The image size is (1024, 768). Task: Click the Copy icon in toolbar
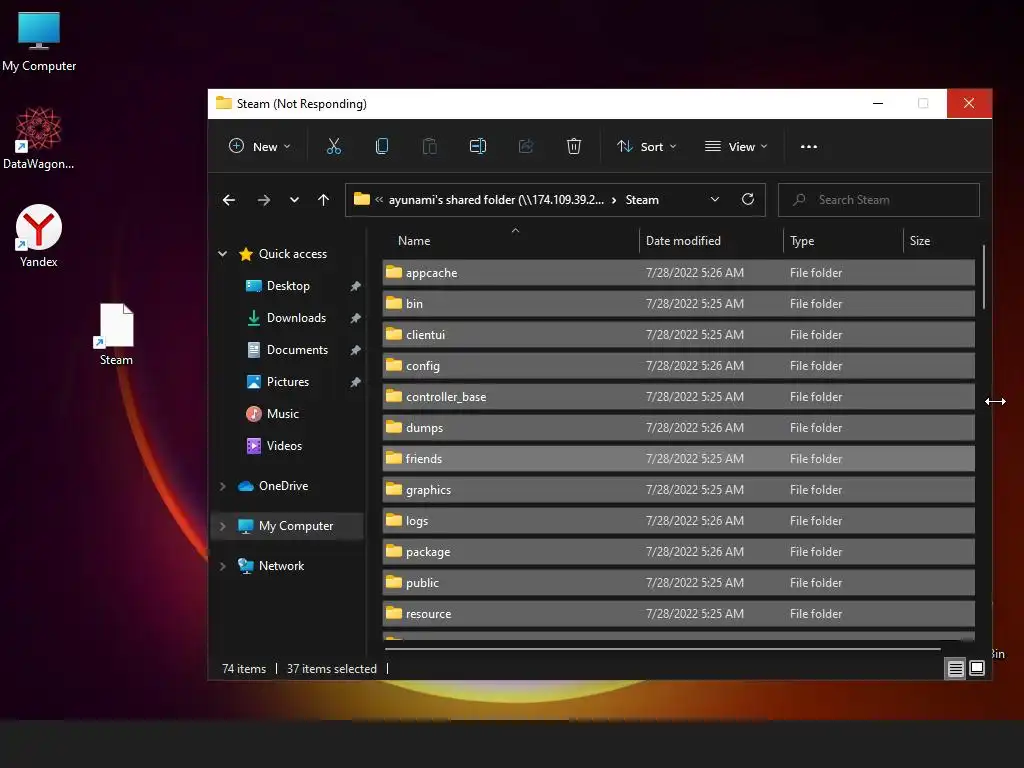click(382, 146)
